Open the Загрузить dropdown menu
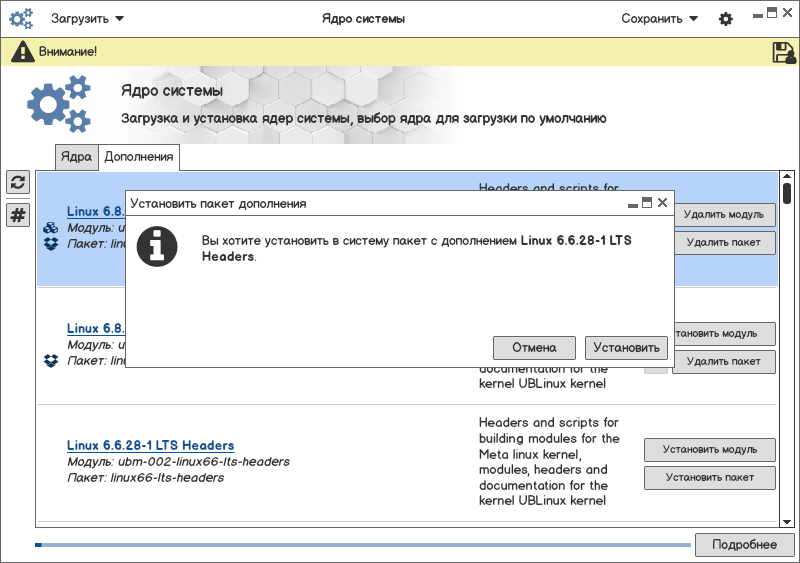The width and height of the screenshot is (800, 563). point(87,19)
